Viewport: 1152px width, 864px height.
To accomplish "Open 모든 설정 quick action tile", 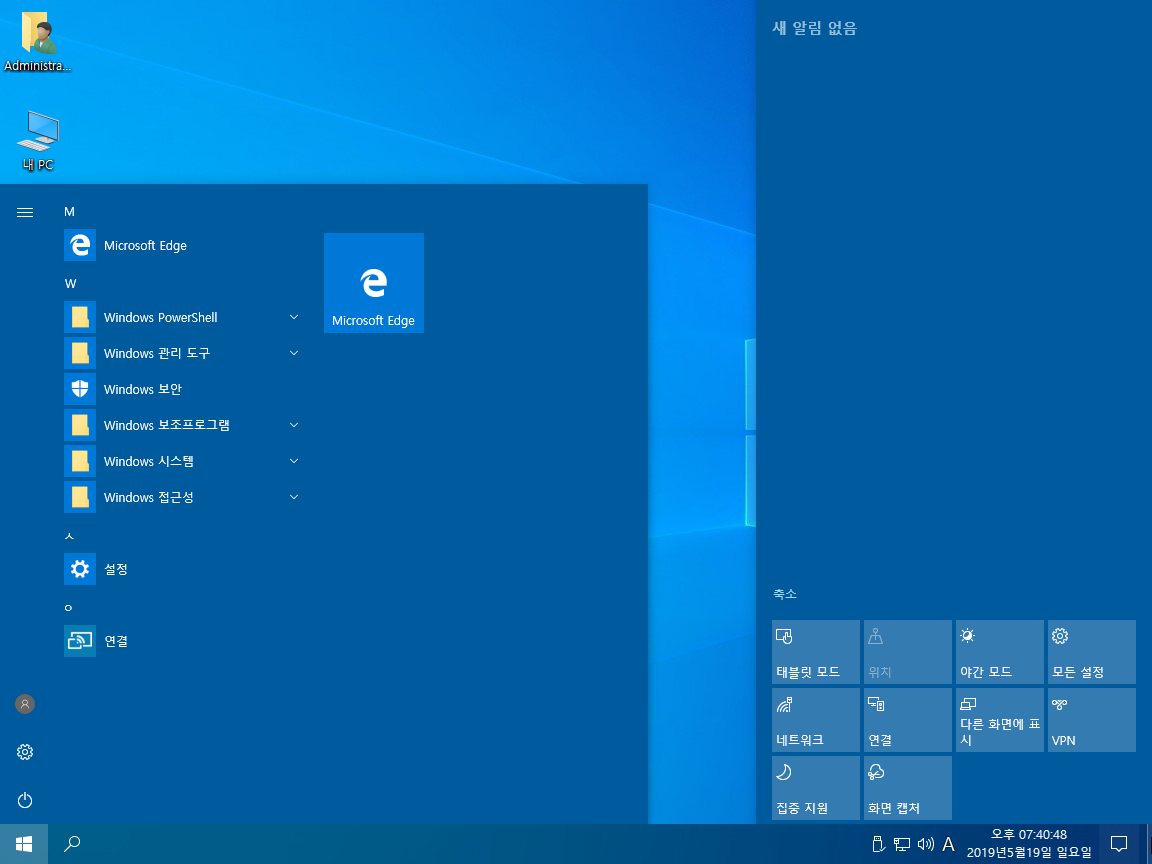I will point(1091,652).
